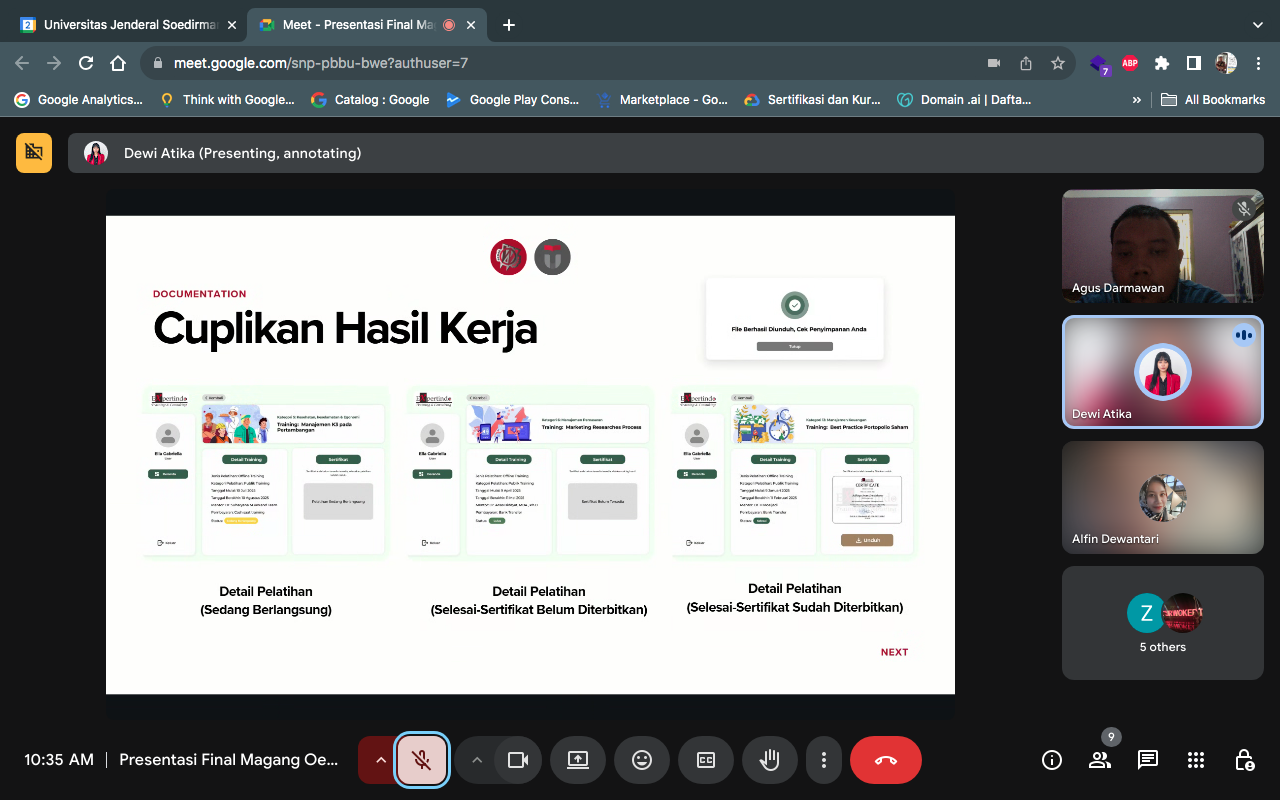Leave the call with red hang-up button
Image resolution: width=1280 pixels, height=800 pixels.
(885, 760)
